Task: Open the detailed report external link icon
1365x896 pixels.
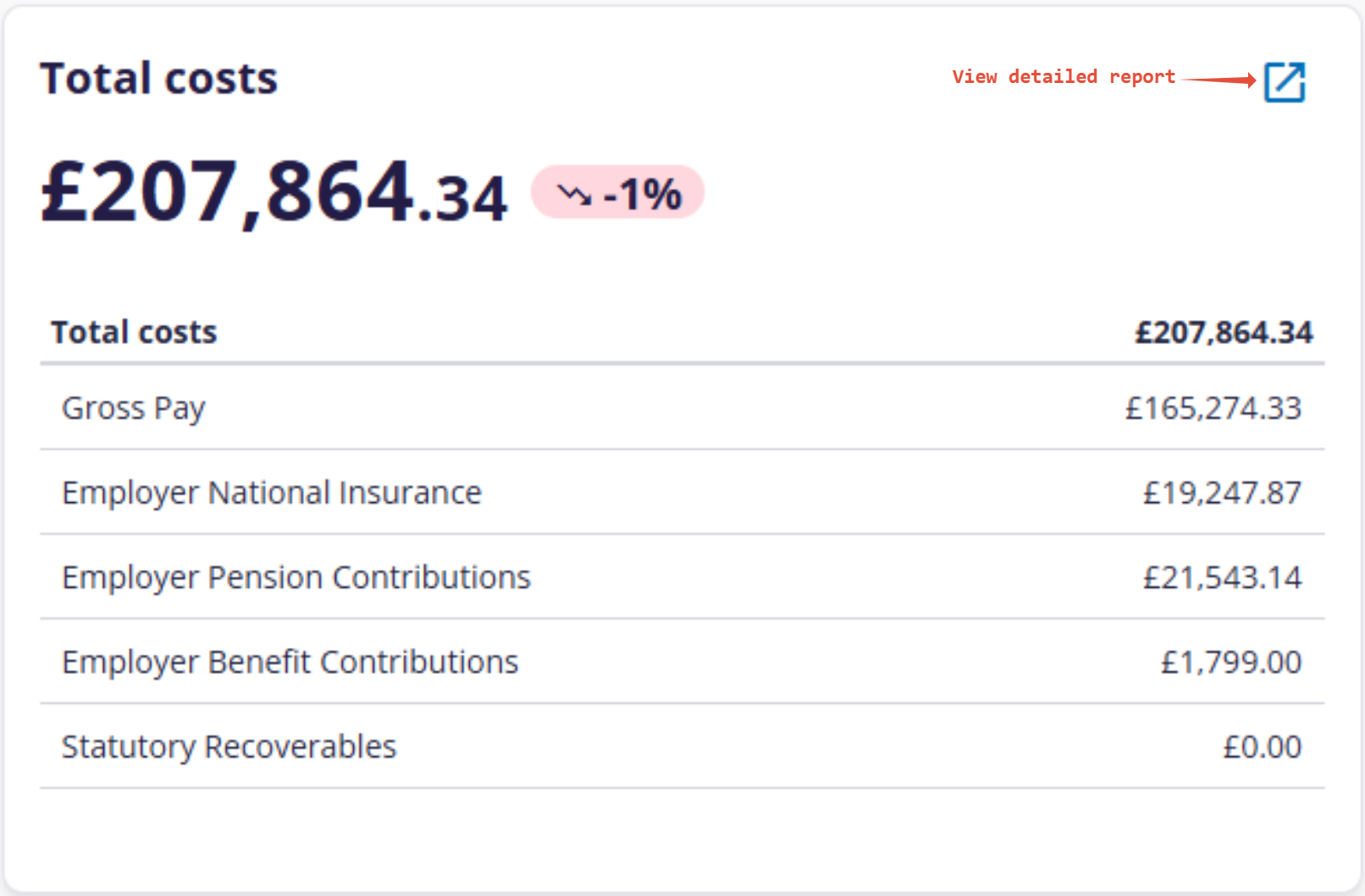Action: (x=1285, y=82)
